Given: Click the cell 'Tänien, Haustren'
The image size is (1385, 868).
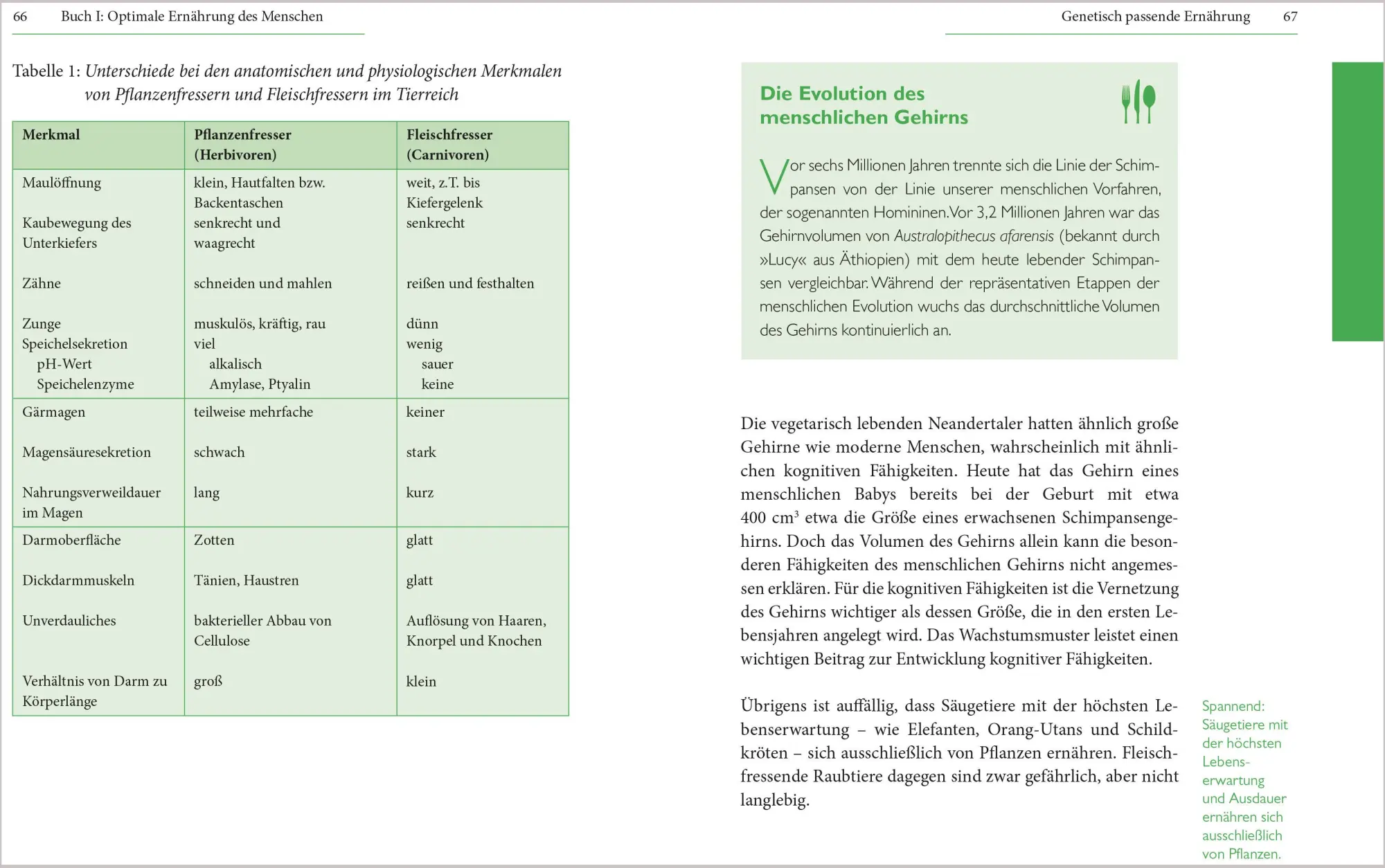Looking at the screenshot, I should (x=247, y=581).
